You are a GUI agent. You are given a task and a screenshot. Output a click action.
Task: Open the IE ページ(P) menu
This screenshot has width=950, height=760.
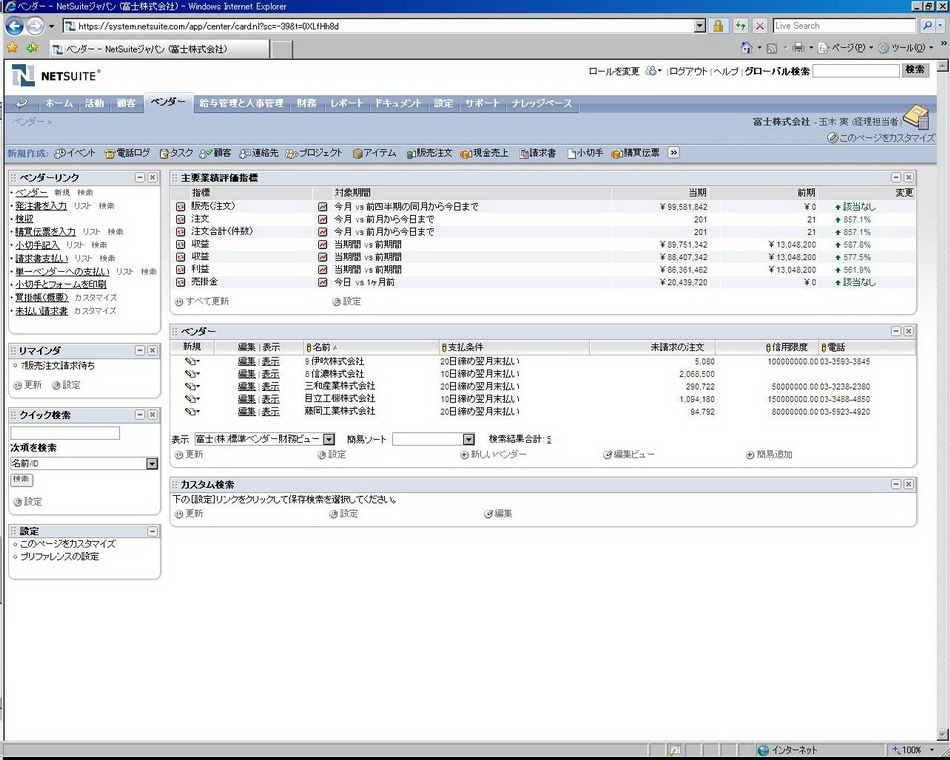point(845,47)
